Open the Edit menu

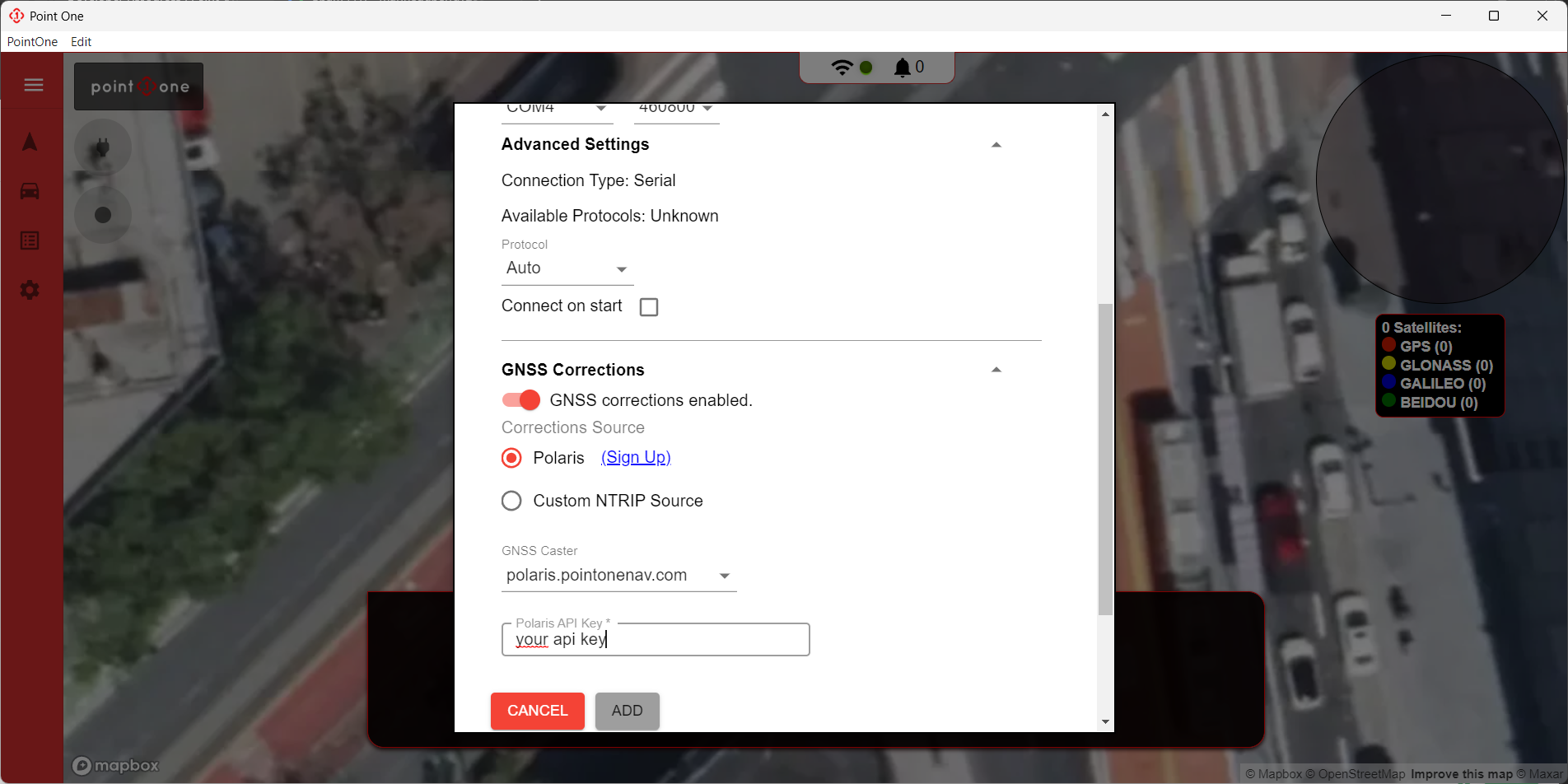81,42
